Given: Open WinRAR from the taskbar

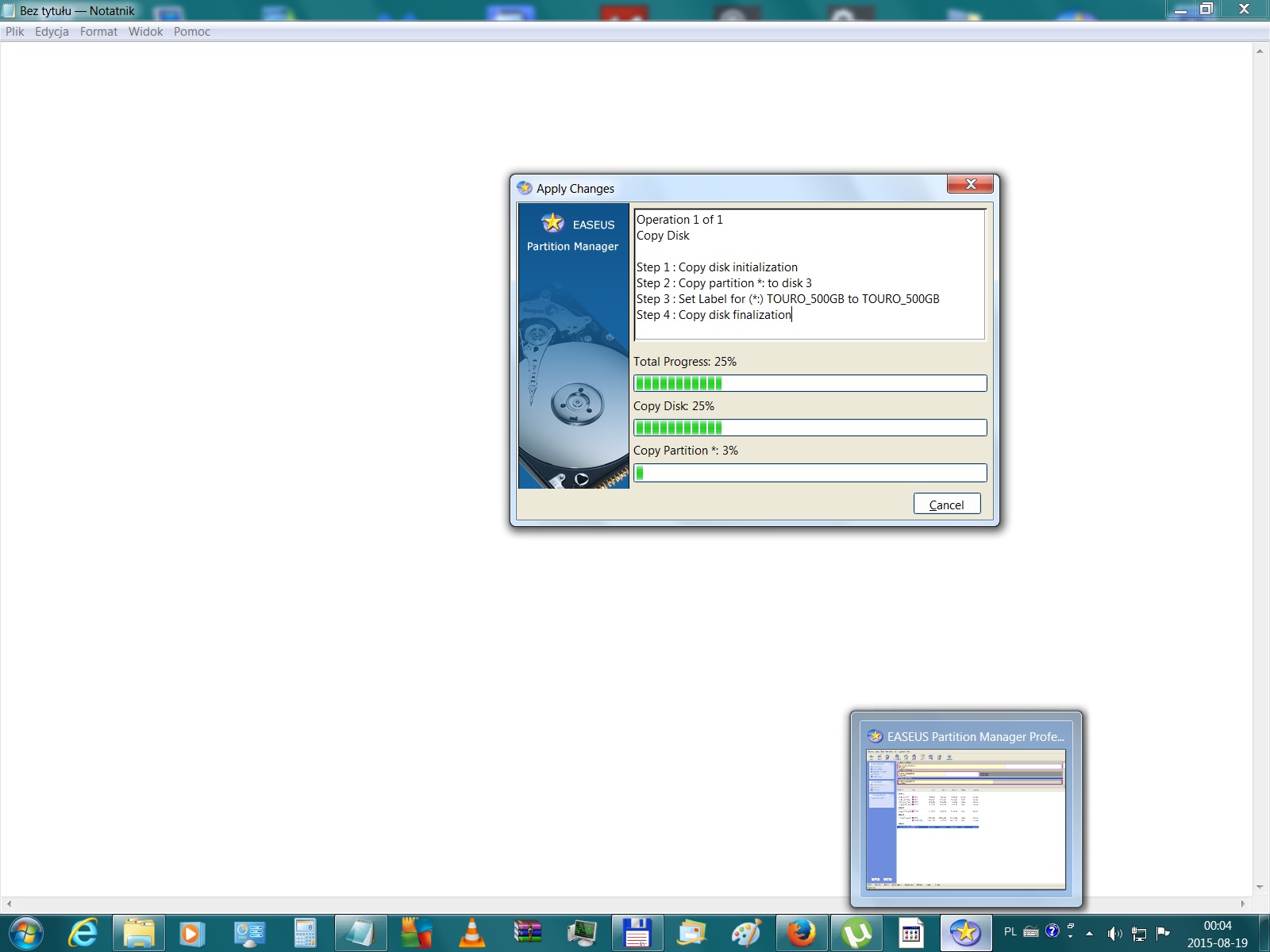Looking at the screenshot, I should 527,933.
